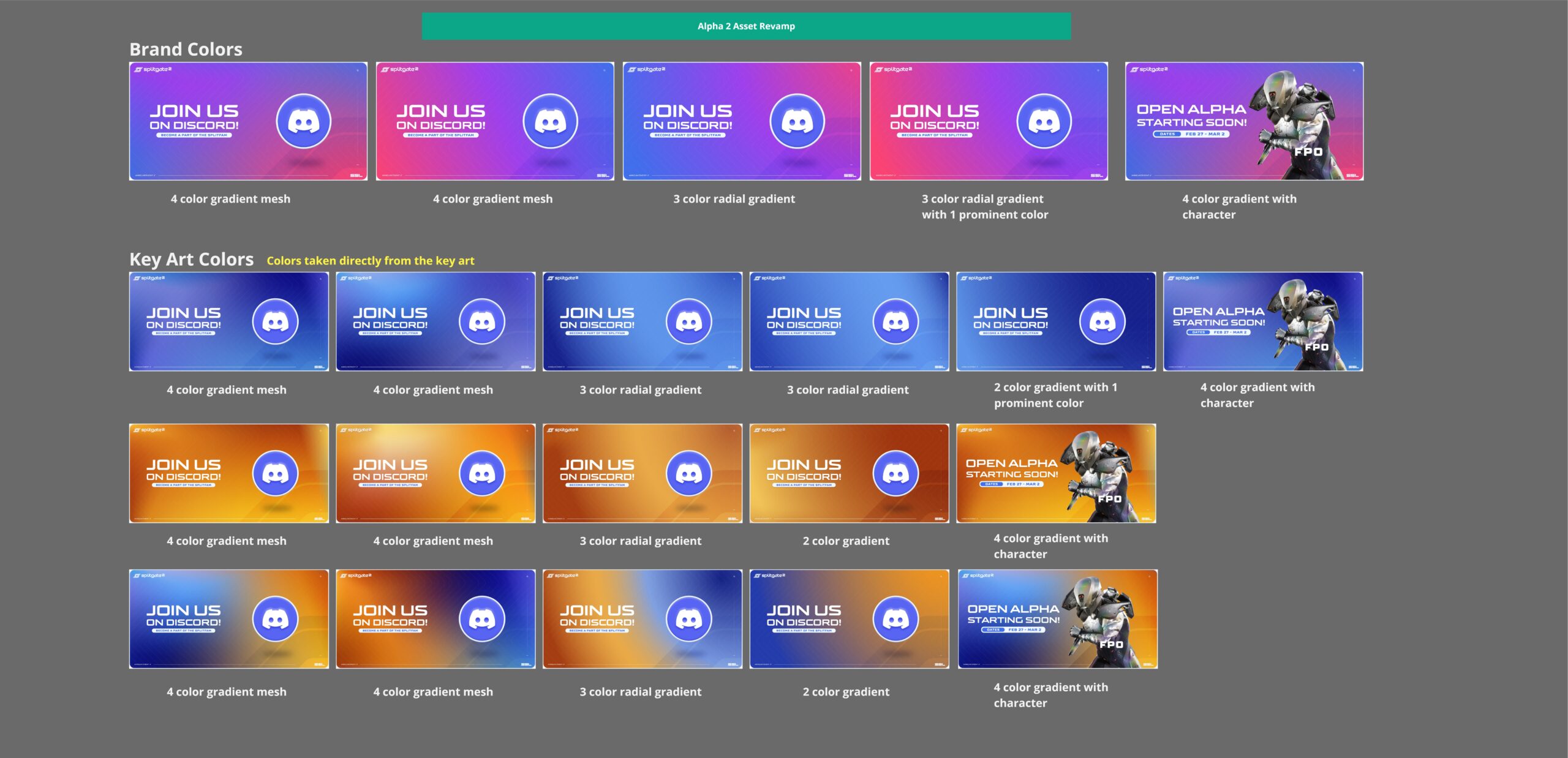The image size is (1568, 758).
Task: Click 'OPEN ALPHA STARTING SOON!' text on all-orange banner
Action: [1011, 468]
